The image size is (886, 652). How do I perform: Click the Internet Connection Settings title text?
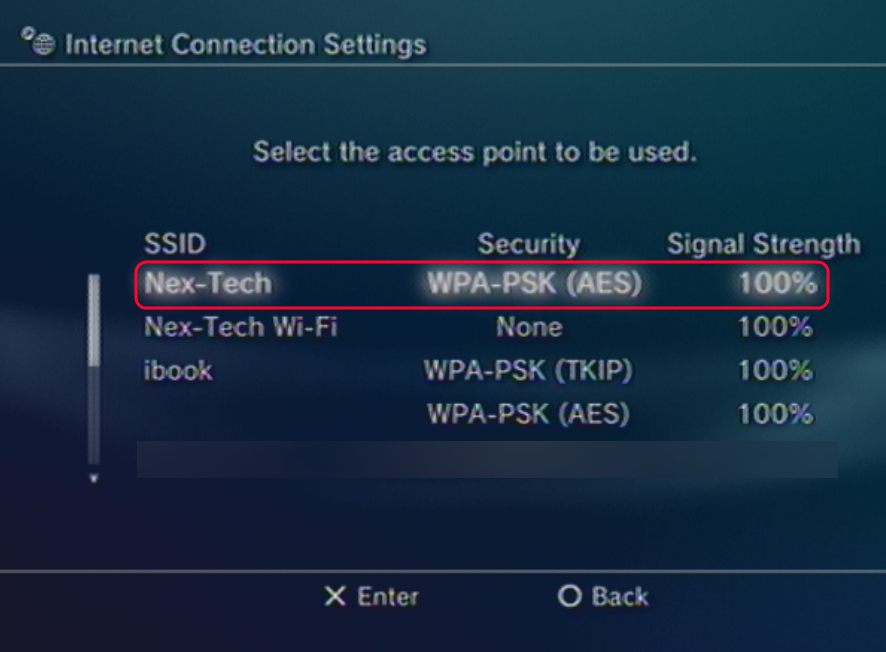(x=245, y=45)
